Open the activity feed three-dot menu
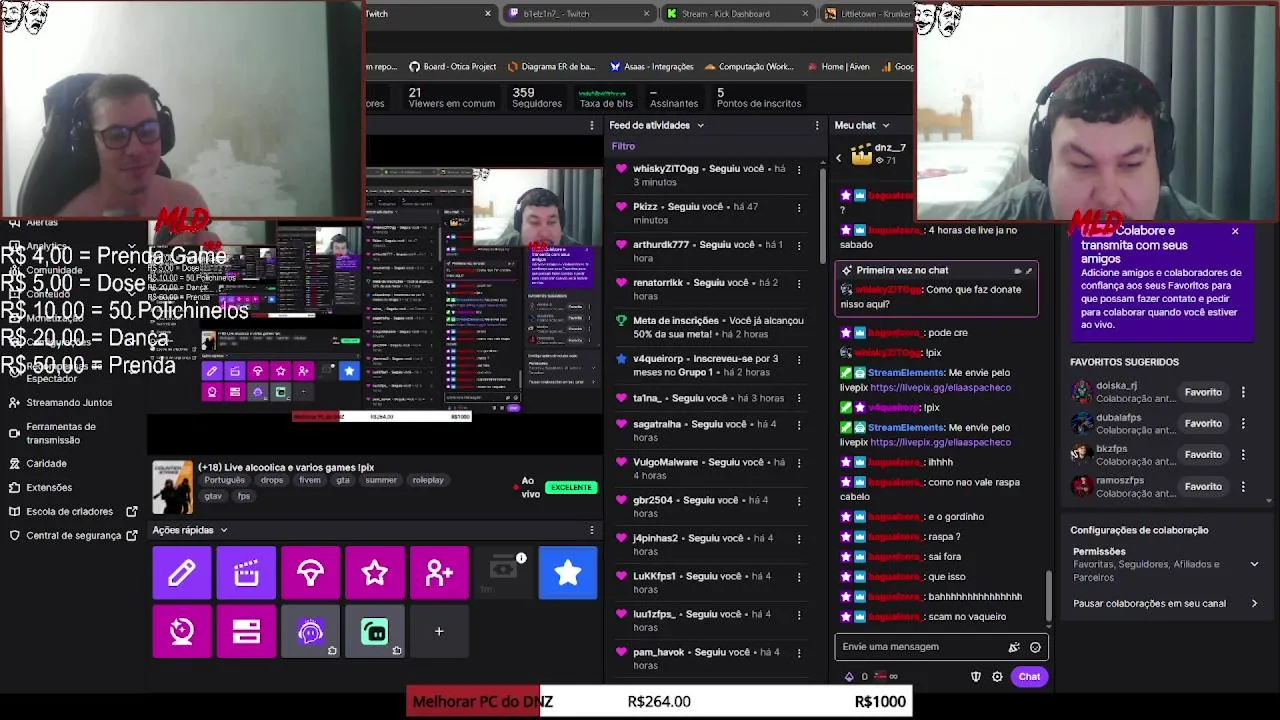Image resolution: width=1280 pixels, height=720 pixels. click(x=817, y=125)
